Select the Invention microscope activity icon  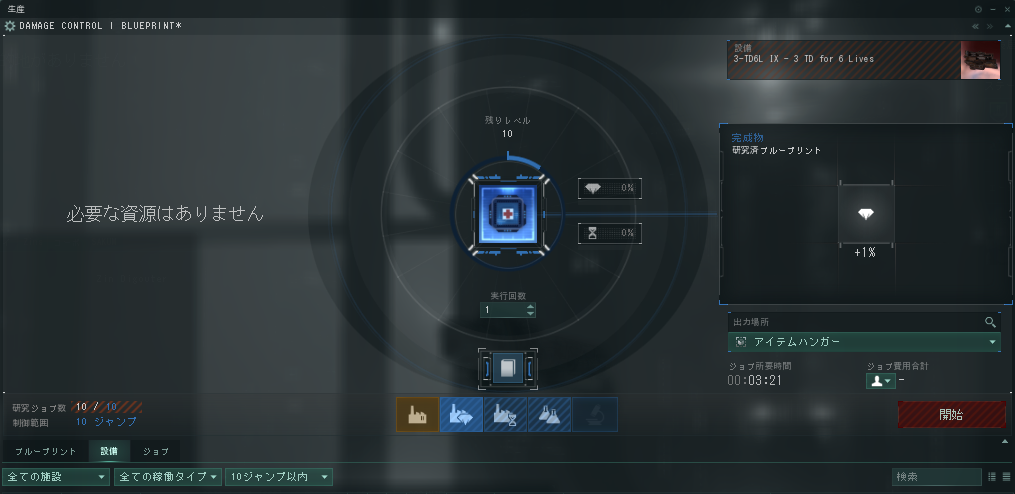(x=595, y=414)
